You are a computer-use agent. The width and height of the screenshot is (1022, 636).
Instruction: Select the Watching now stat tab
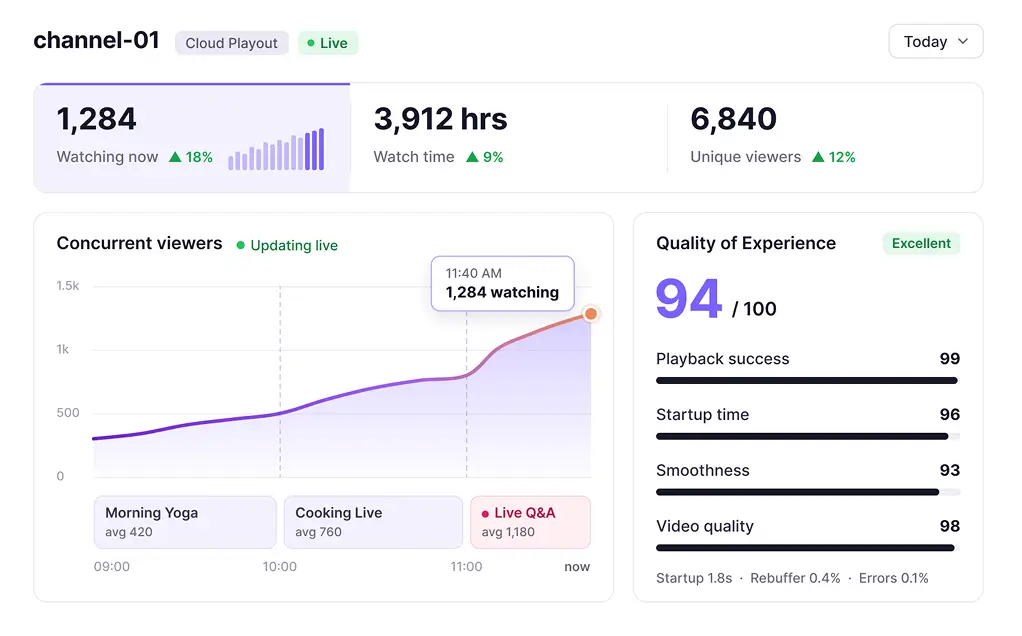coord(192,137)
